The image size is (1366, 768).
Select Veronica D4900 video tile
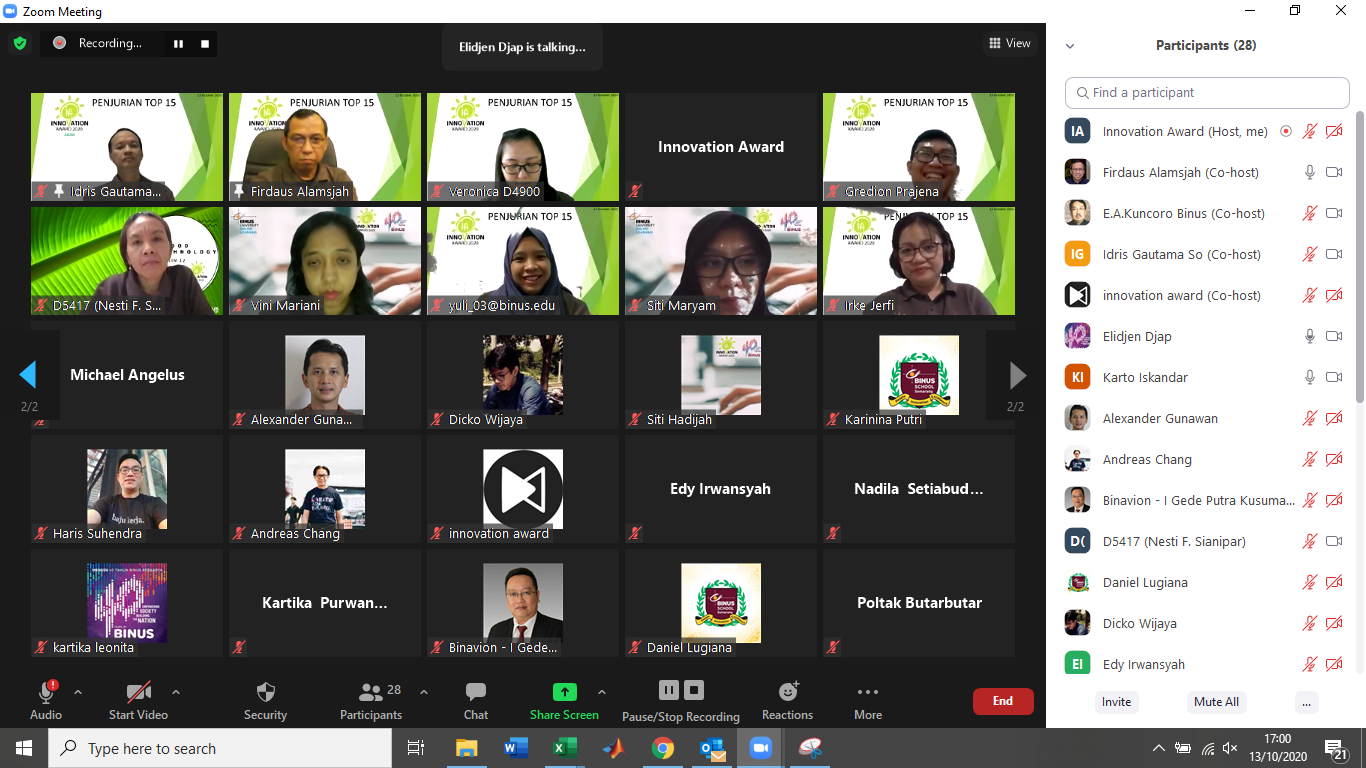coord(523,147)
